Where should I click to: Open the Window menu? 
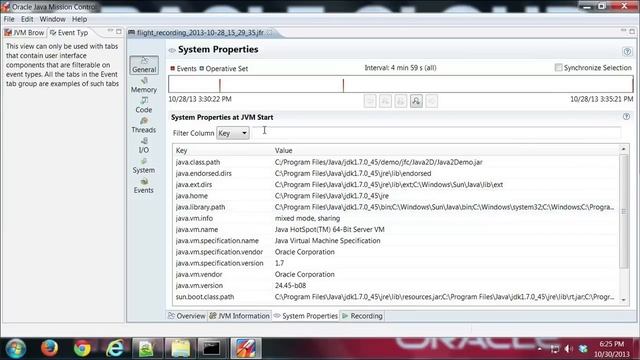point(52,19)
